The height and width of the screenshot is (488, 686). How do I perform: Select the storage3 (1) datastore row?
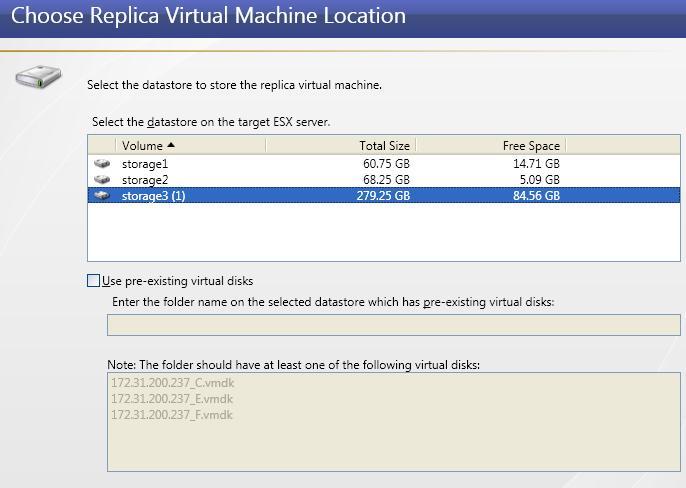384,195
